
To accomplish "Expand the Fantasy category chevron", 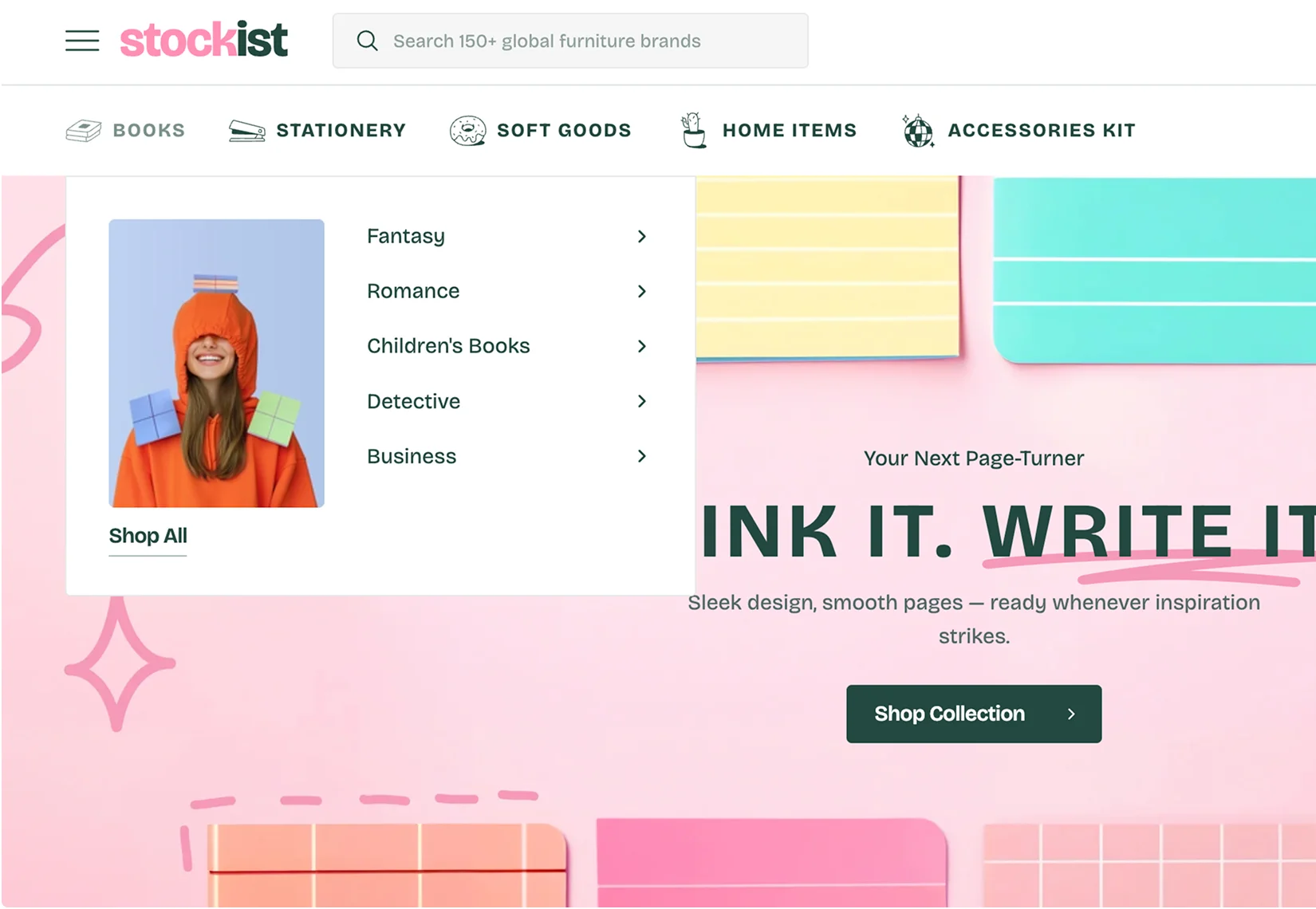I will pos(641,236).
